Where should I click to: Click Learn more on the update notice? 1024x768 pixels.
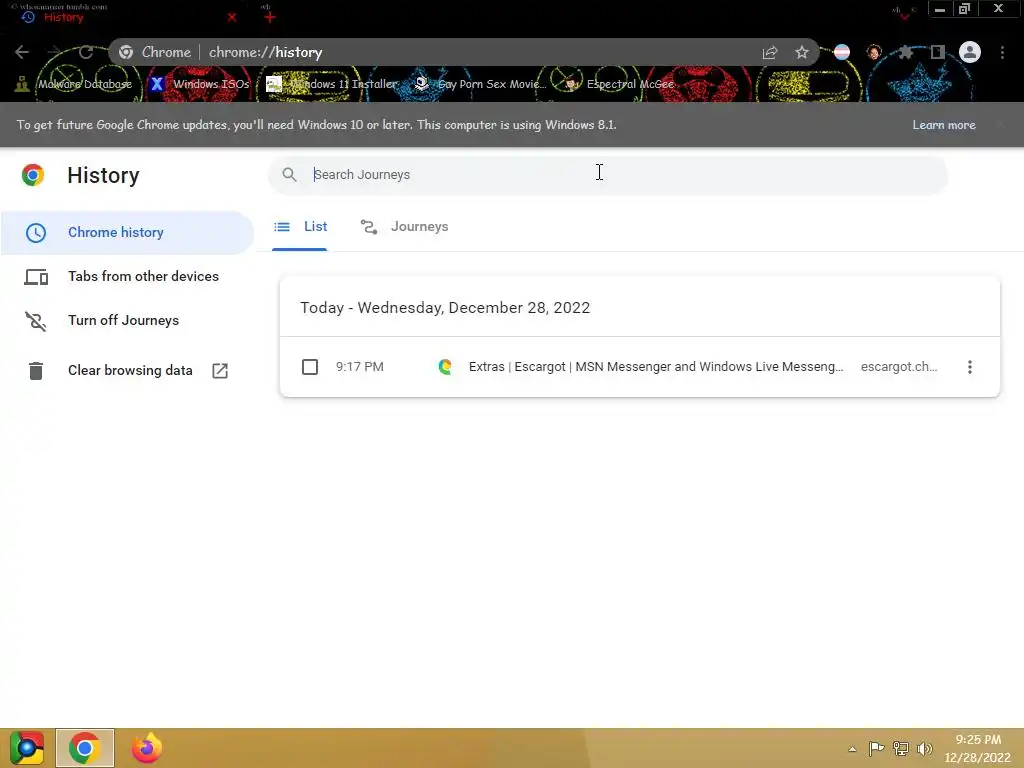944,125
